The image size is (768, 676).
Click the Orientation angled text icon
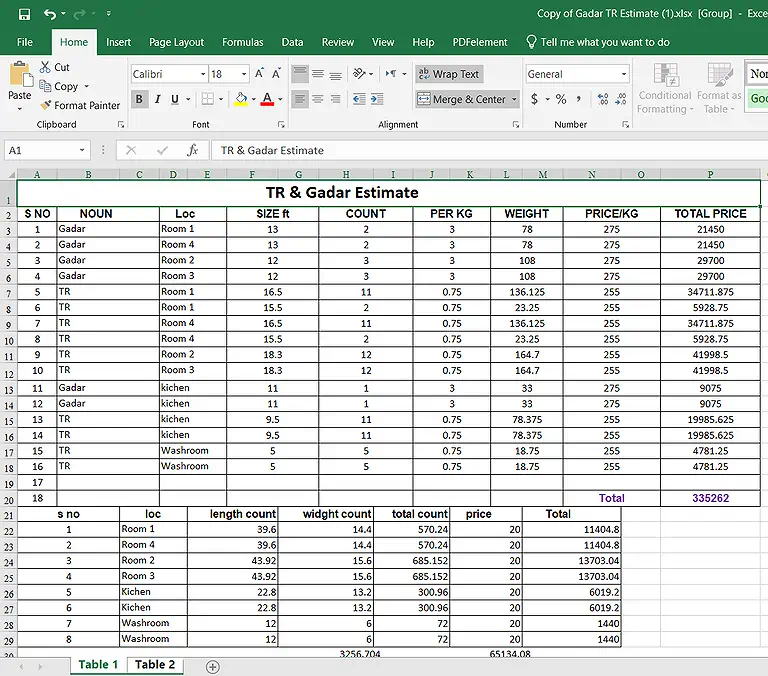[360, 74]
